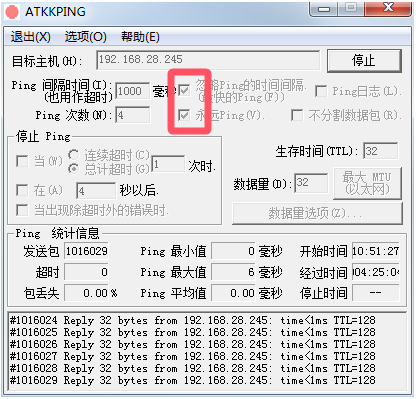Select log line #1016029 Reply
The height and width of the screenshot is (399, 419).
click(x=192, y=380)
